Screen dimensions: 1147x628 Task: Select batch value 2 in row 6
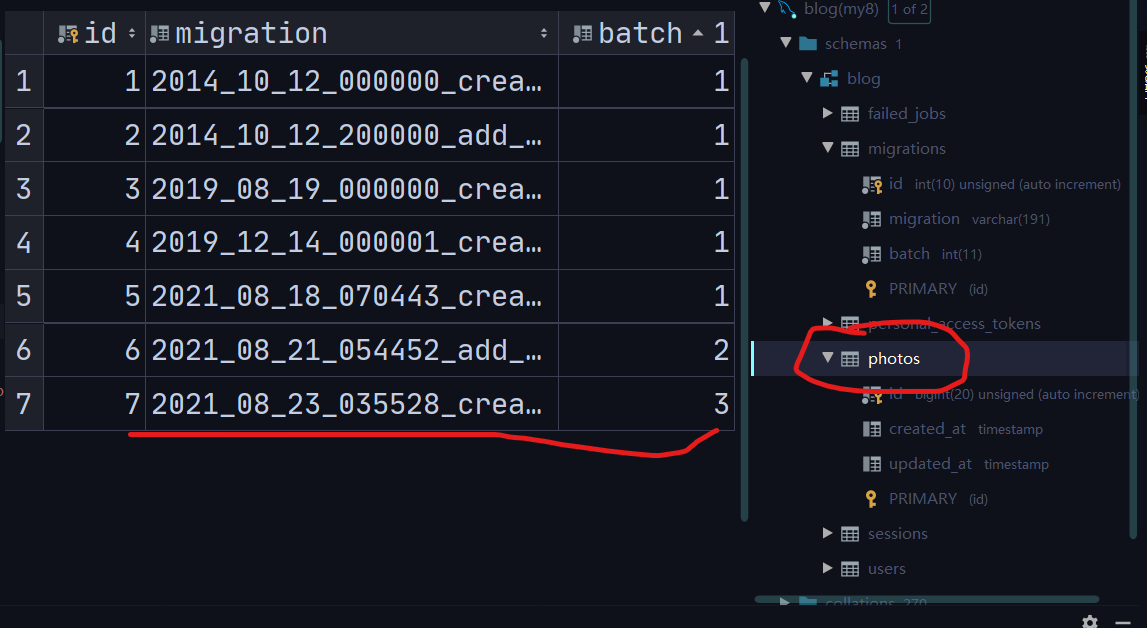(647, 350)
